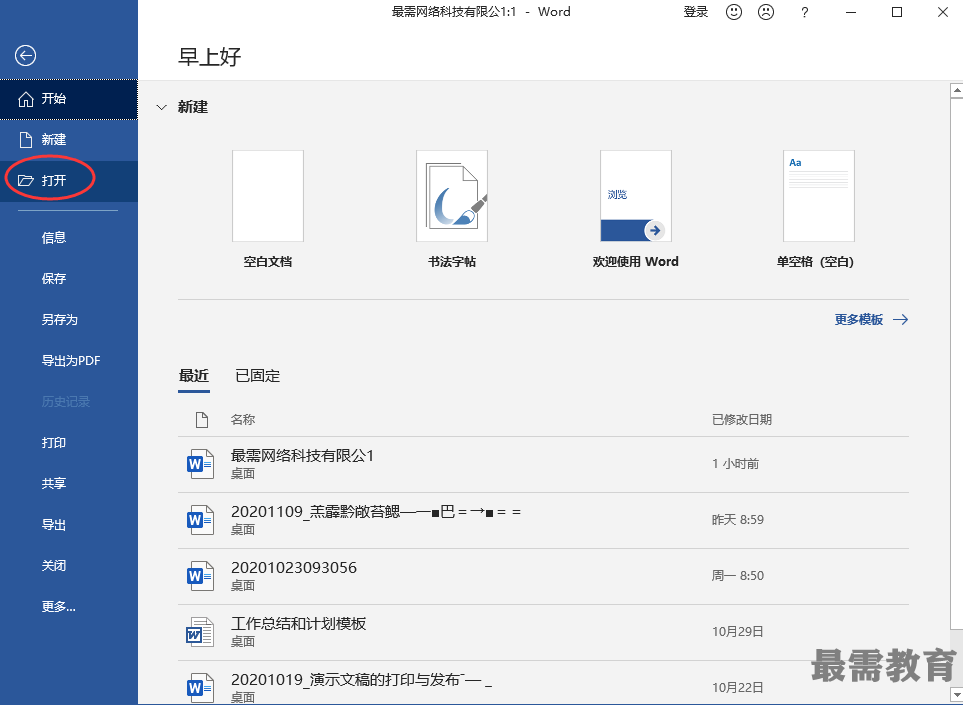Open 更多... options
963x705 pixels.
(59, 607)
